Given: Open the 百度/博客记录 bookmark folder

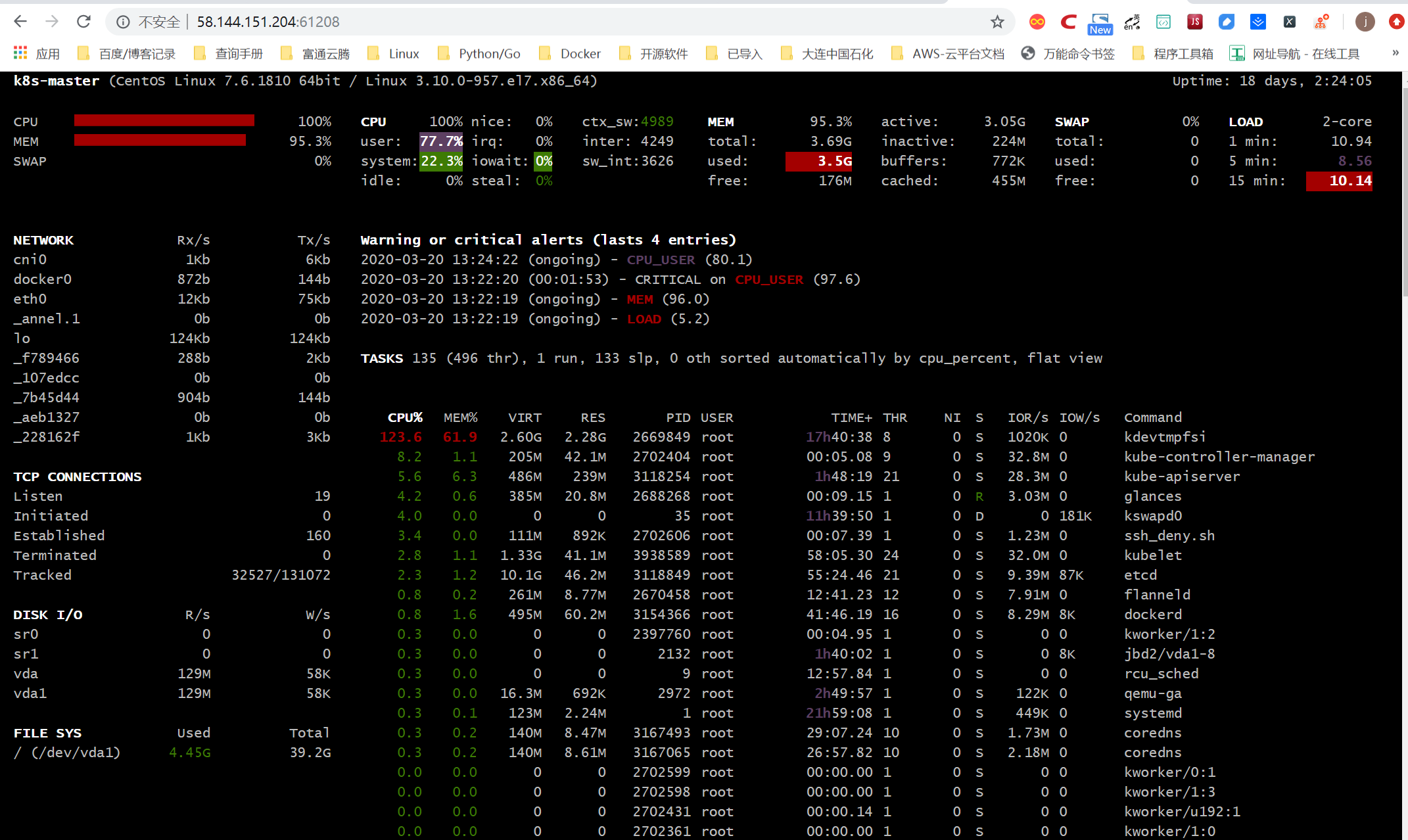Looking at the screenshot, I should (x=126, y=53).
